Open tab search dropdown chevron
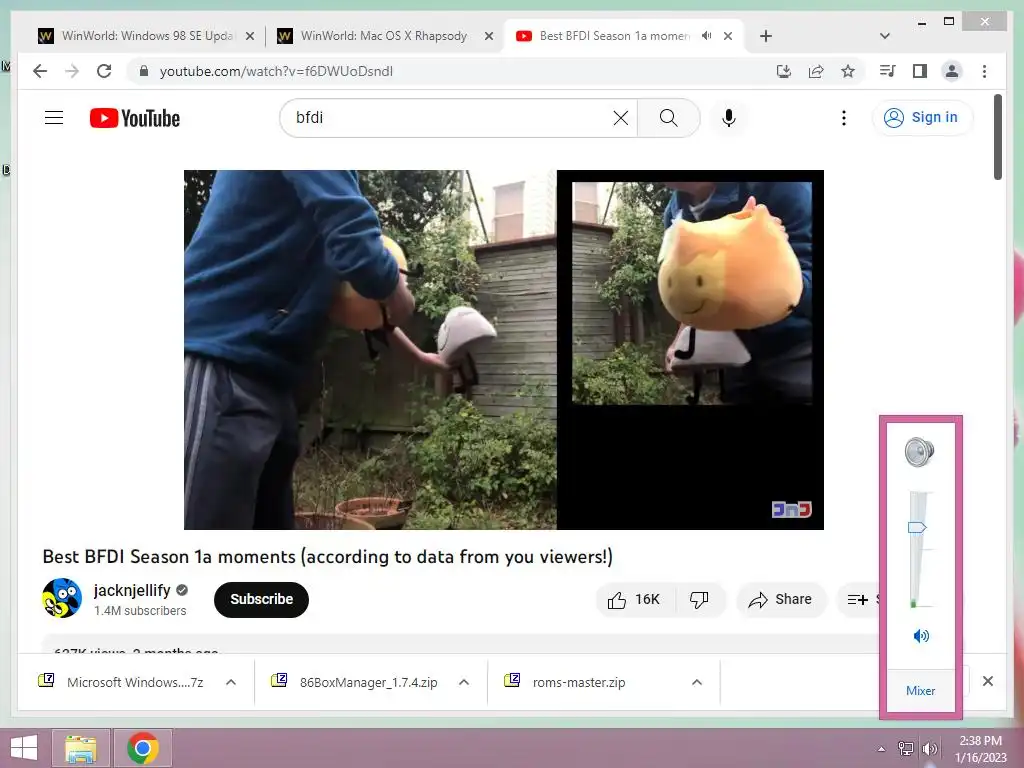The height and width of the screenshot is (768, 1024). tap(885, 36)
